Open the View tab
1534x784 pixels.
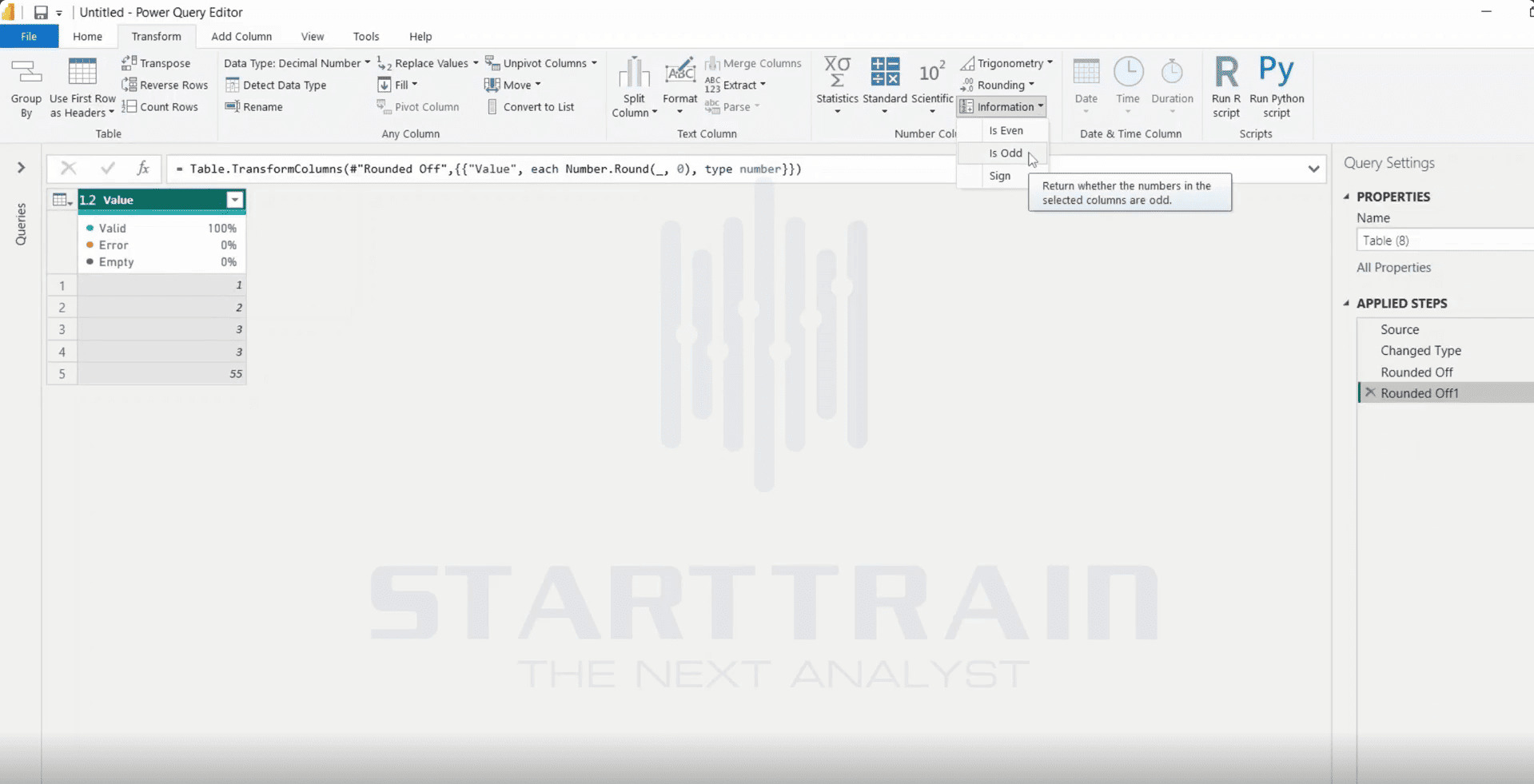click(313, 37)
